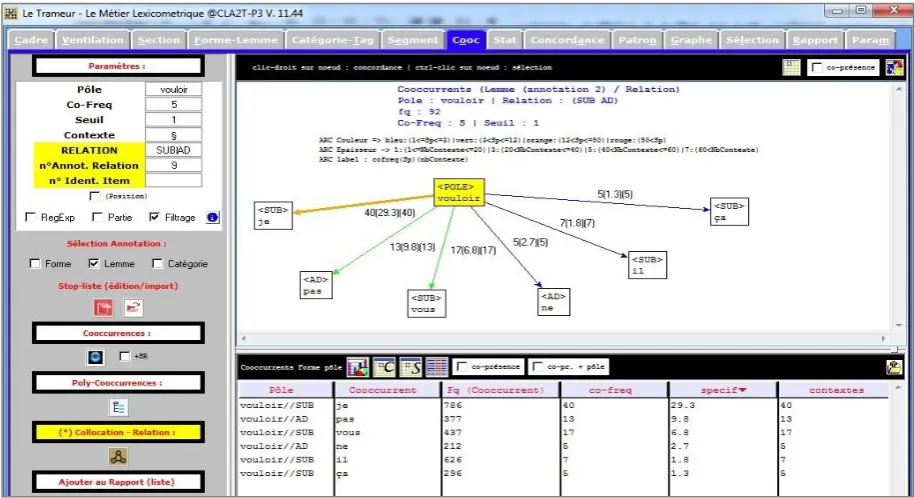Click the Co-Freq input field
Viewport: 915px width, 498px height.
(173, 105)
